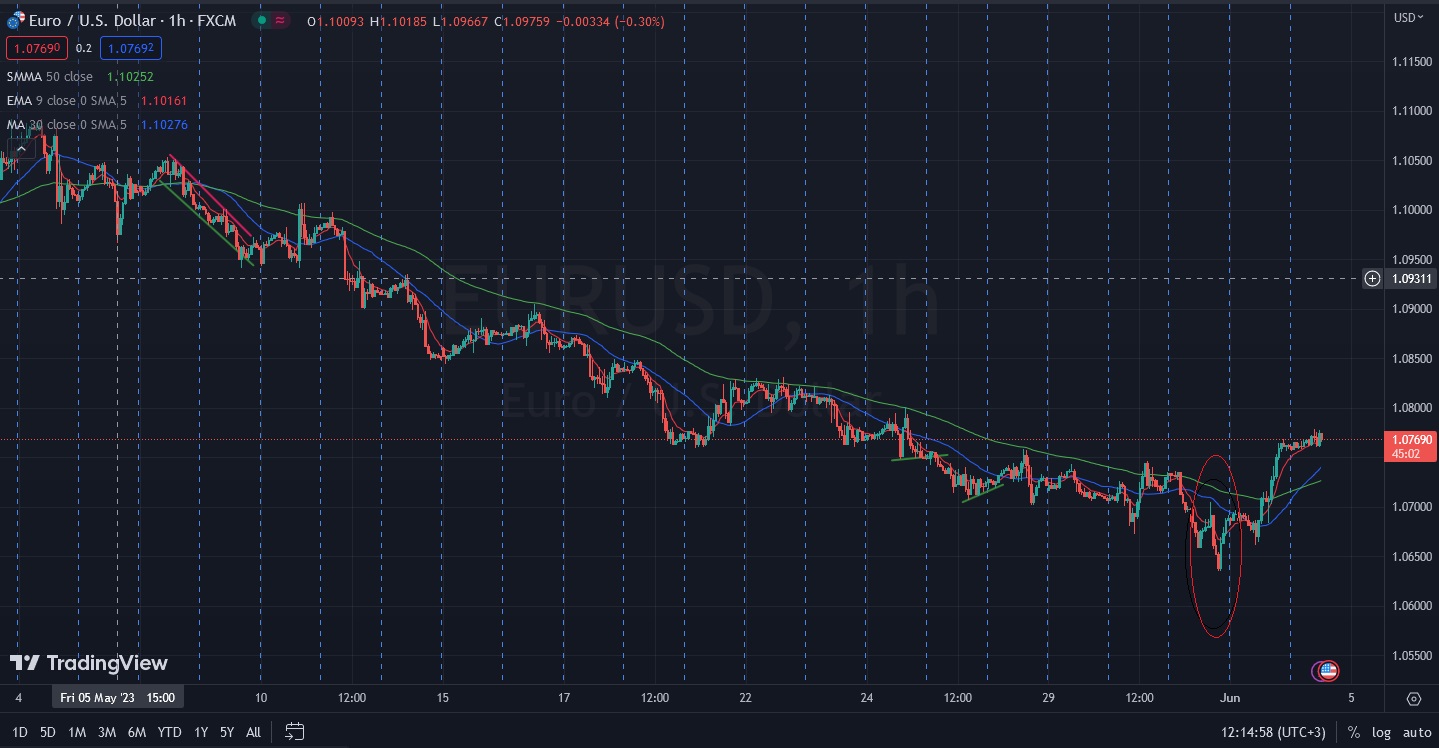Click the plus icon beside 1.09311 price

pyautogui.click(x=1372, y=278)
